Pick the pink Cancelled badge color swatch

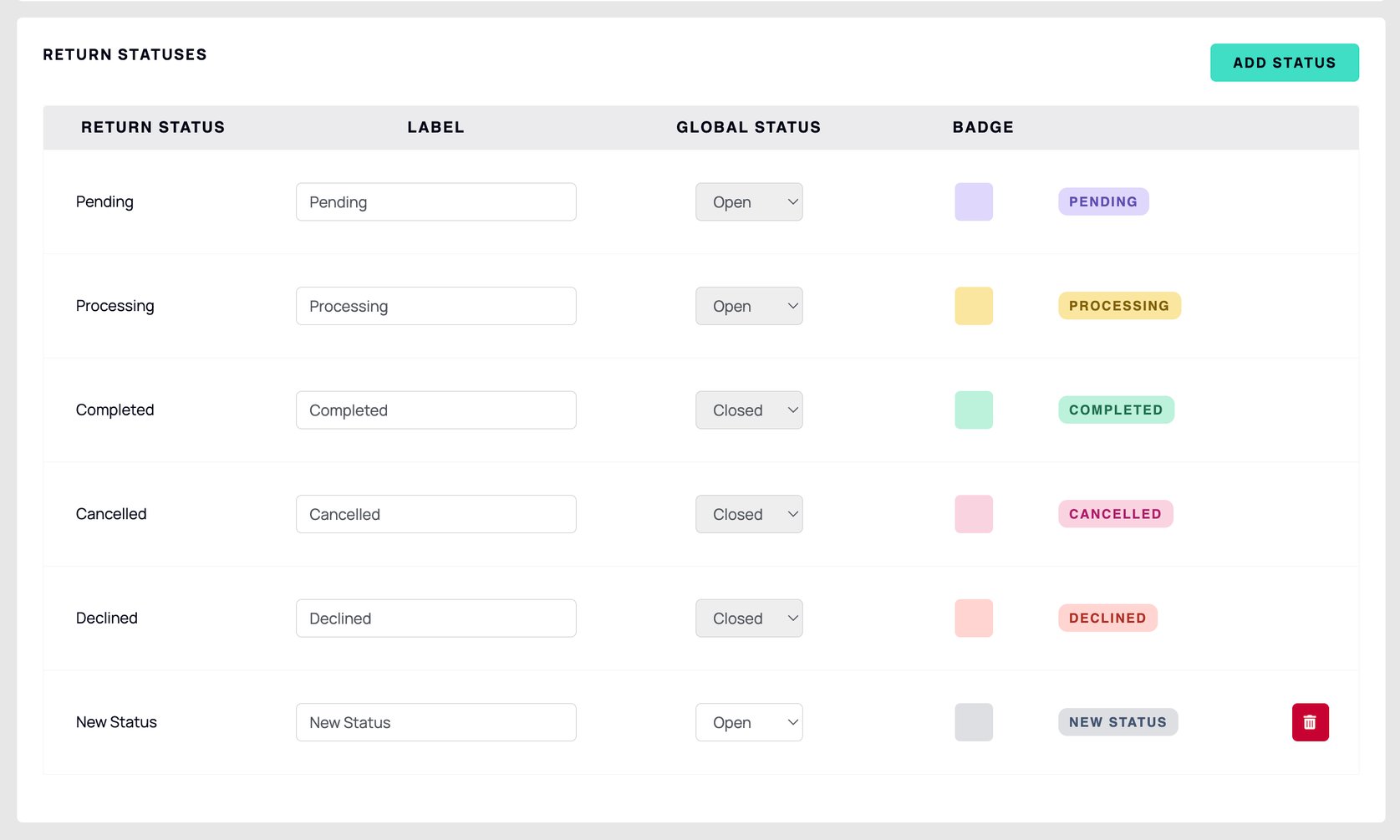974,514
